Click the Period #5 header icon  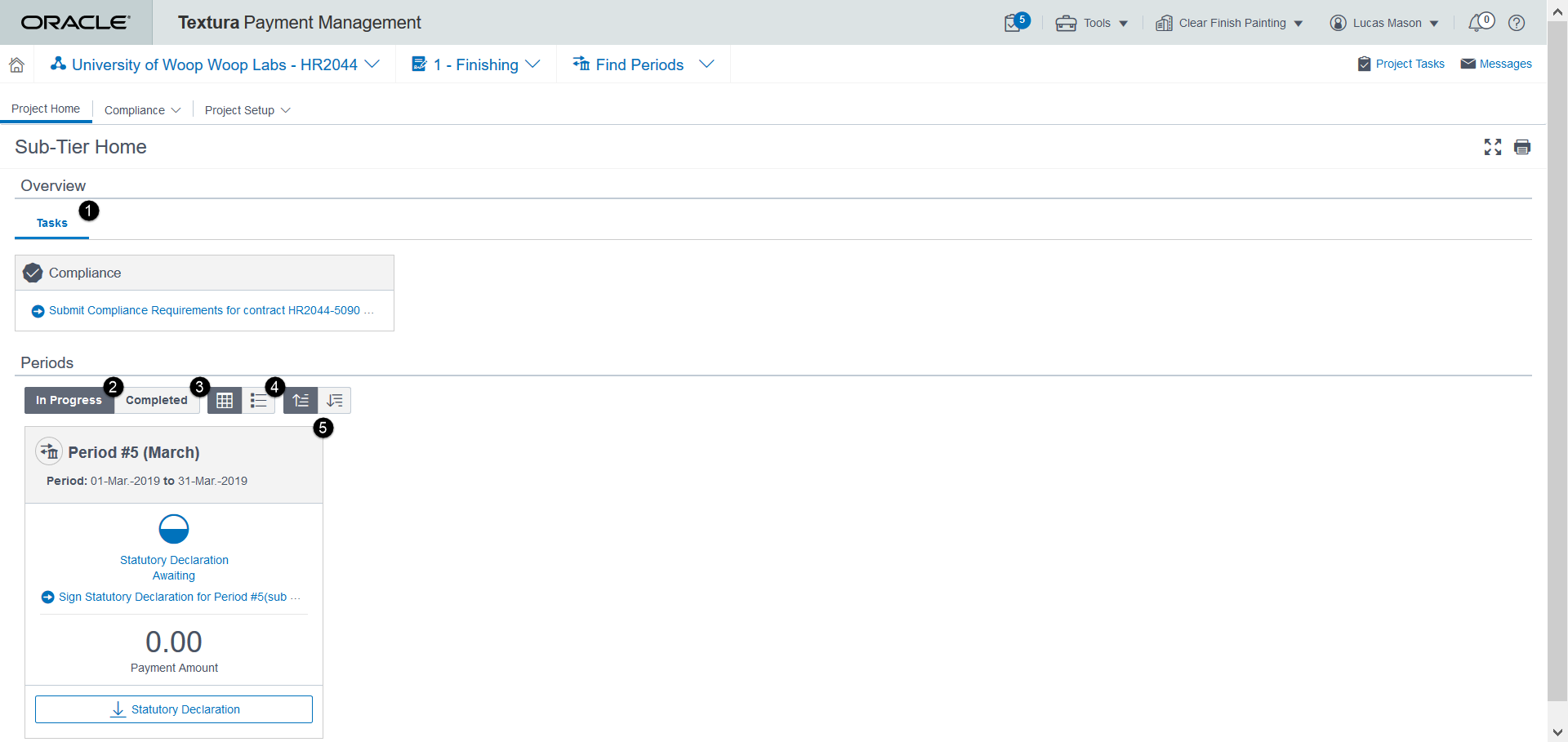[x=49, y=451]
